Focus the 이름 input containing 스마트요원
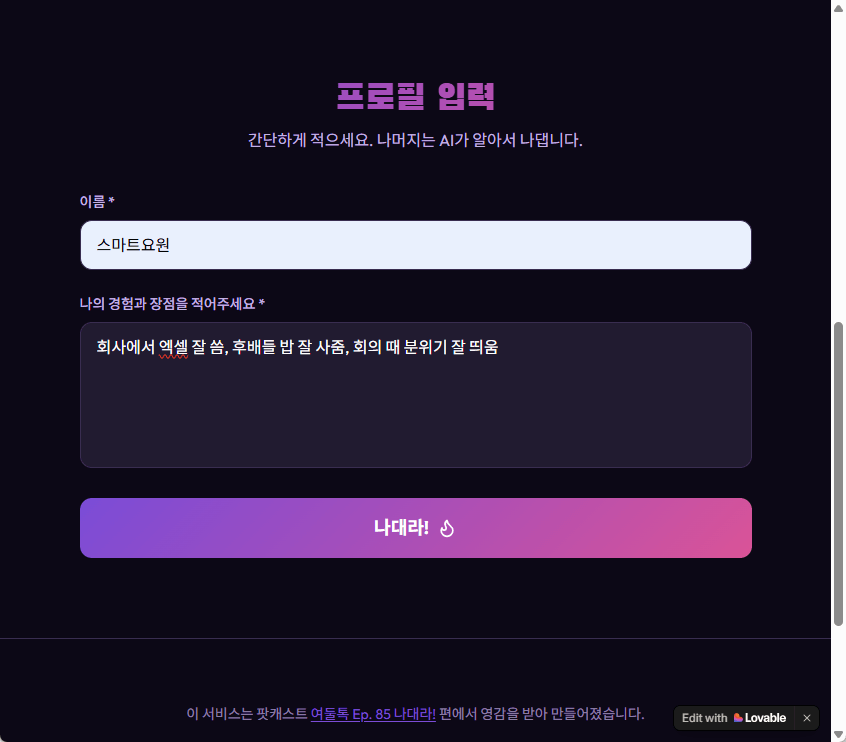This screenshot has width=846, height=742. pos(415,245)
